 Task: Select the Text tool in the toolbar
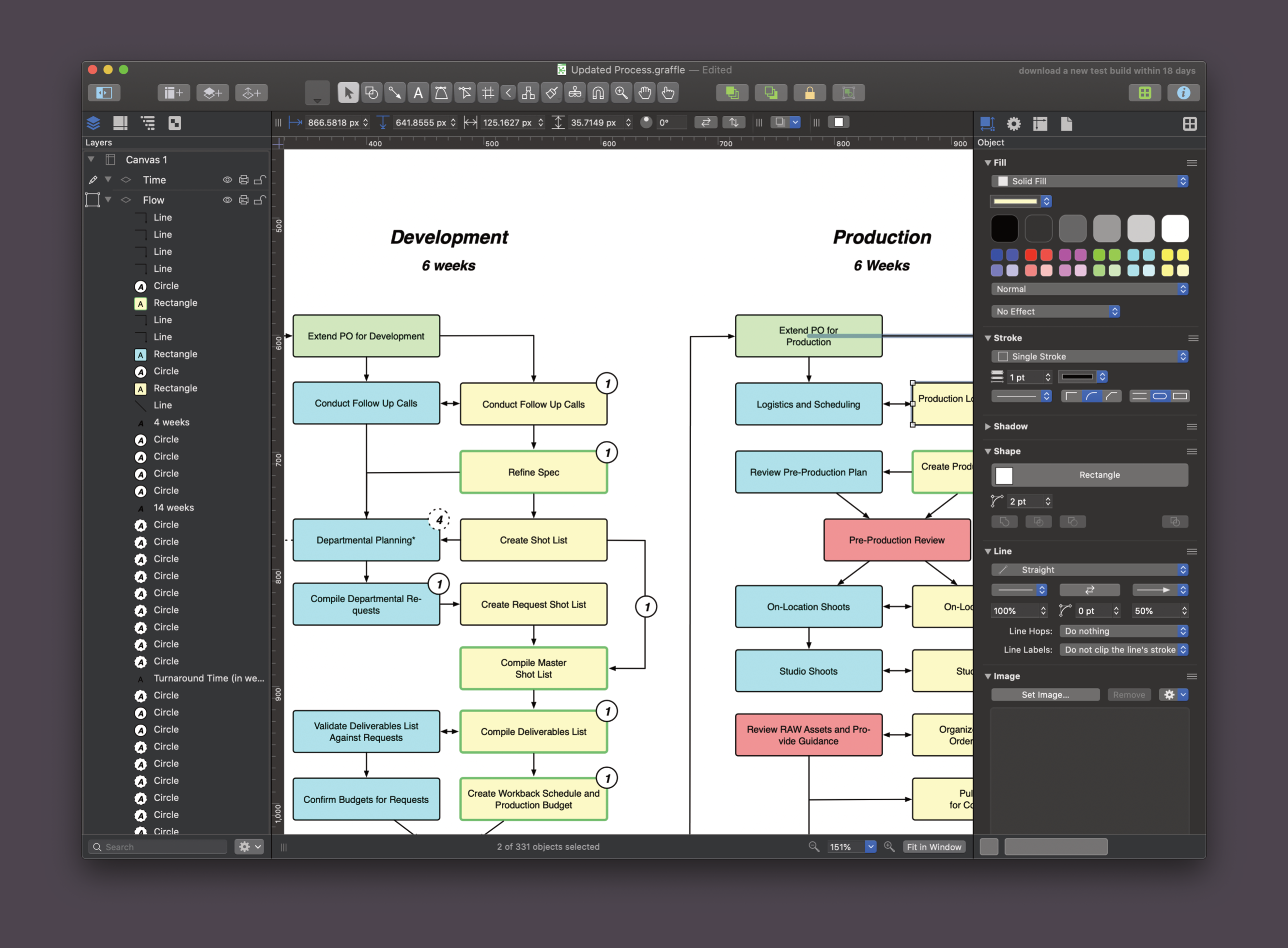(418, 93)
